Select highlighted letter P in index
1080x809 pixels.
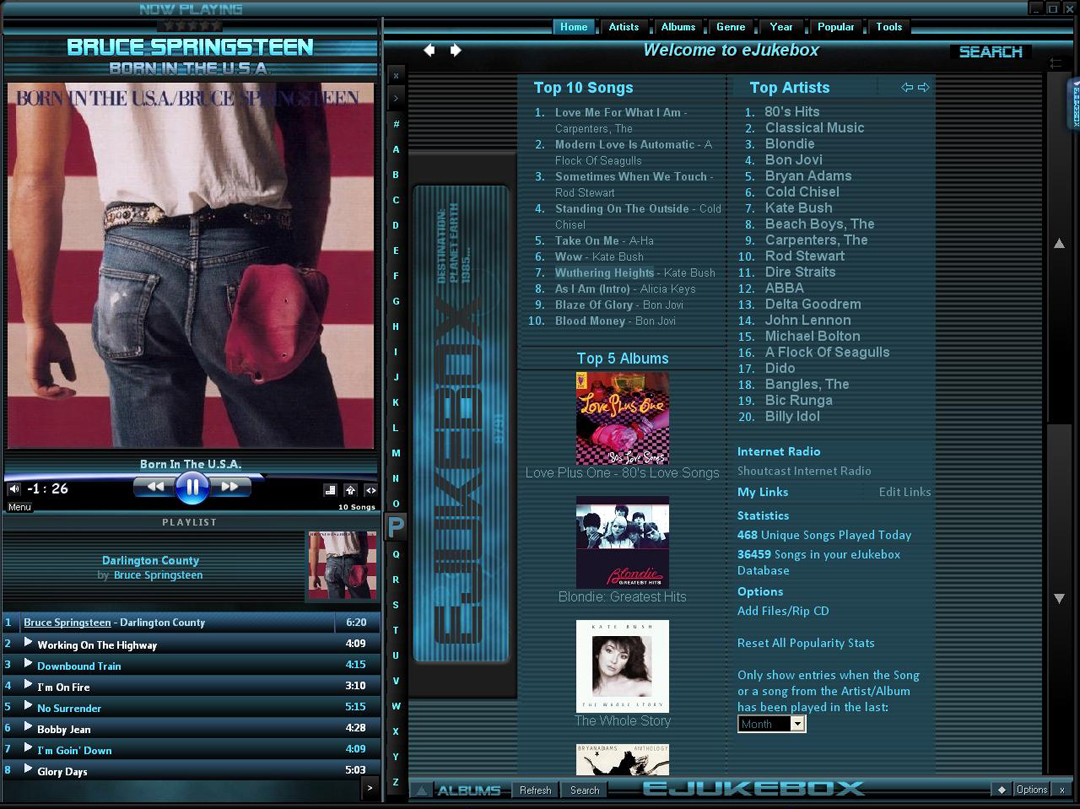click(x=396, y=527)
